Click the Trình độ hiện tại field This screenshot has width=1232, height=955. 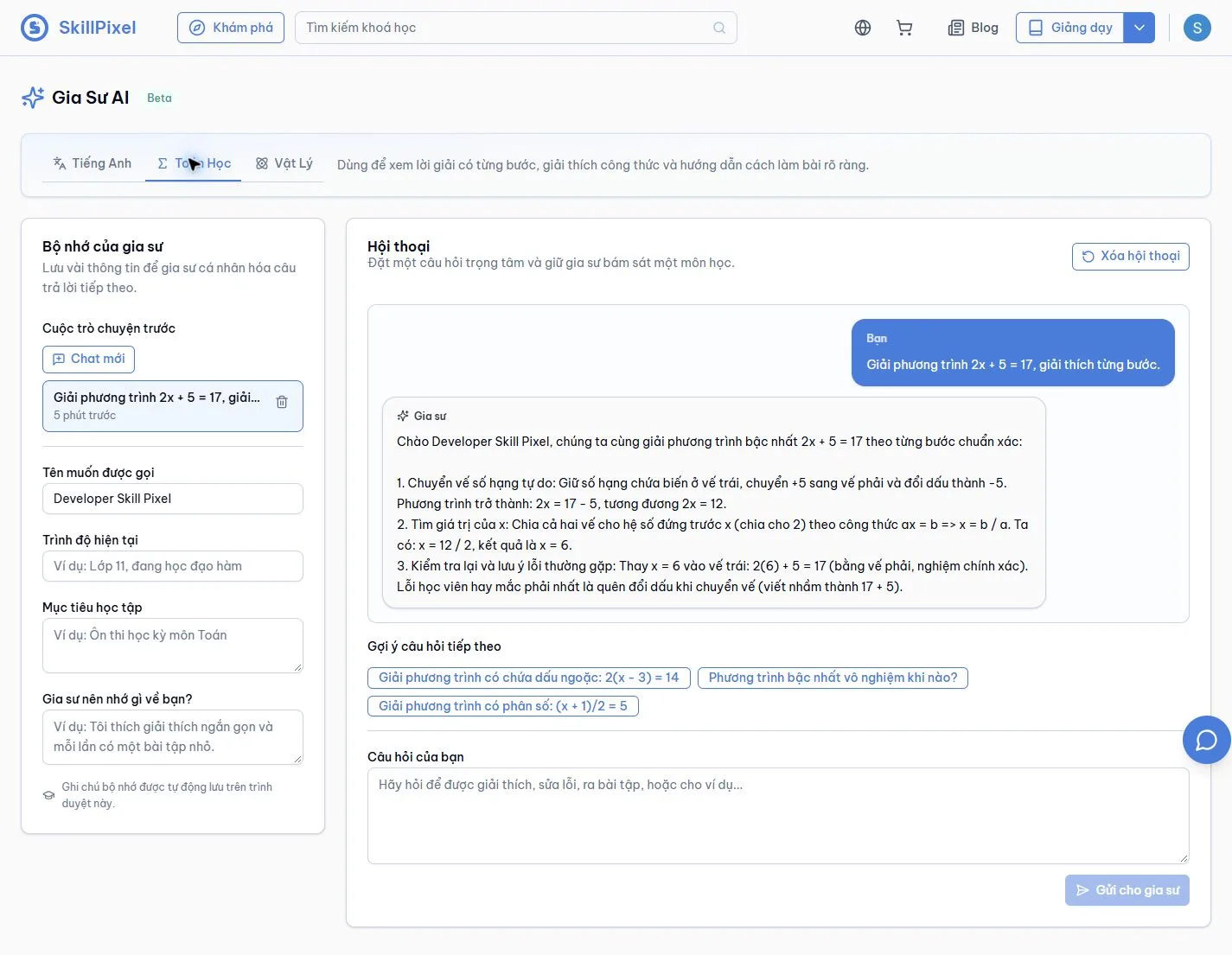[173, 566]
